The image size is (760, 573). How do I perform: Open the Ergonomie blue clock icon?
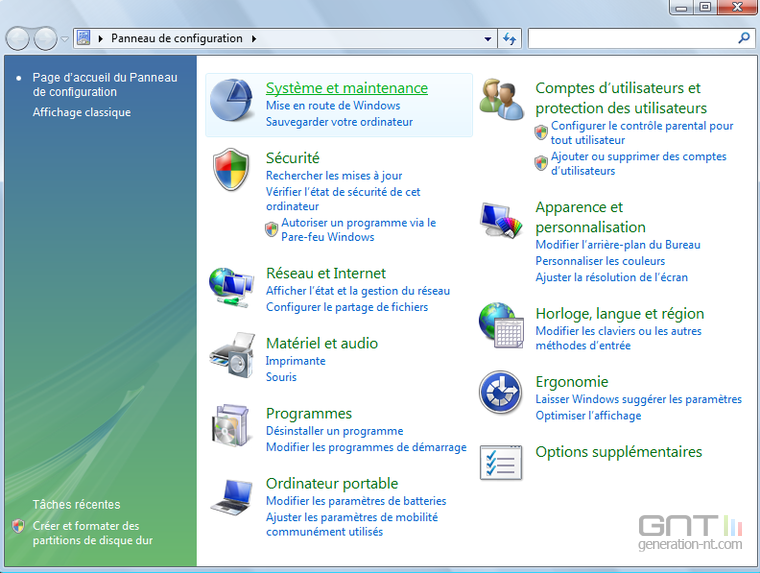tap(501, 392)
